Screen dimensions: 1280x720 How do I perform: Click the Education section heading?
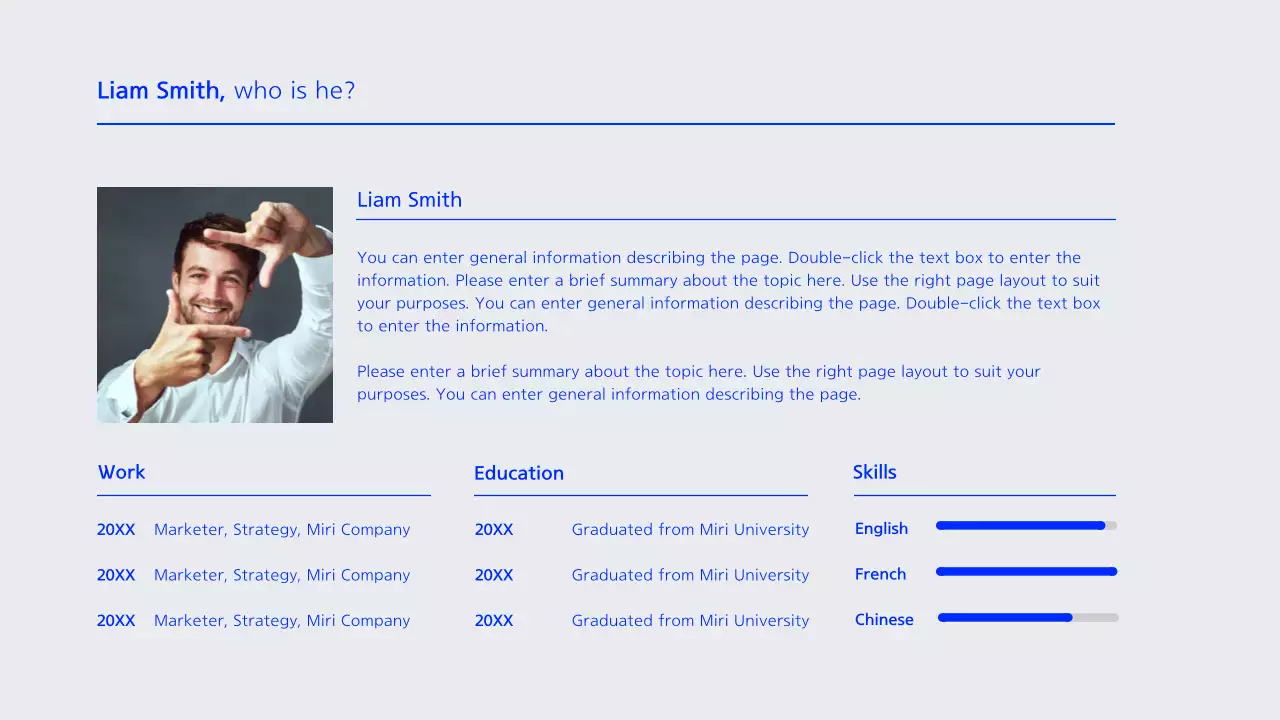pos(518,473)
